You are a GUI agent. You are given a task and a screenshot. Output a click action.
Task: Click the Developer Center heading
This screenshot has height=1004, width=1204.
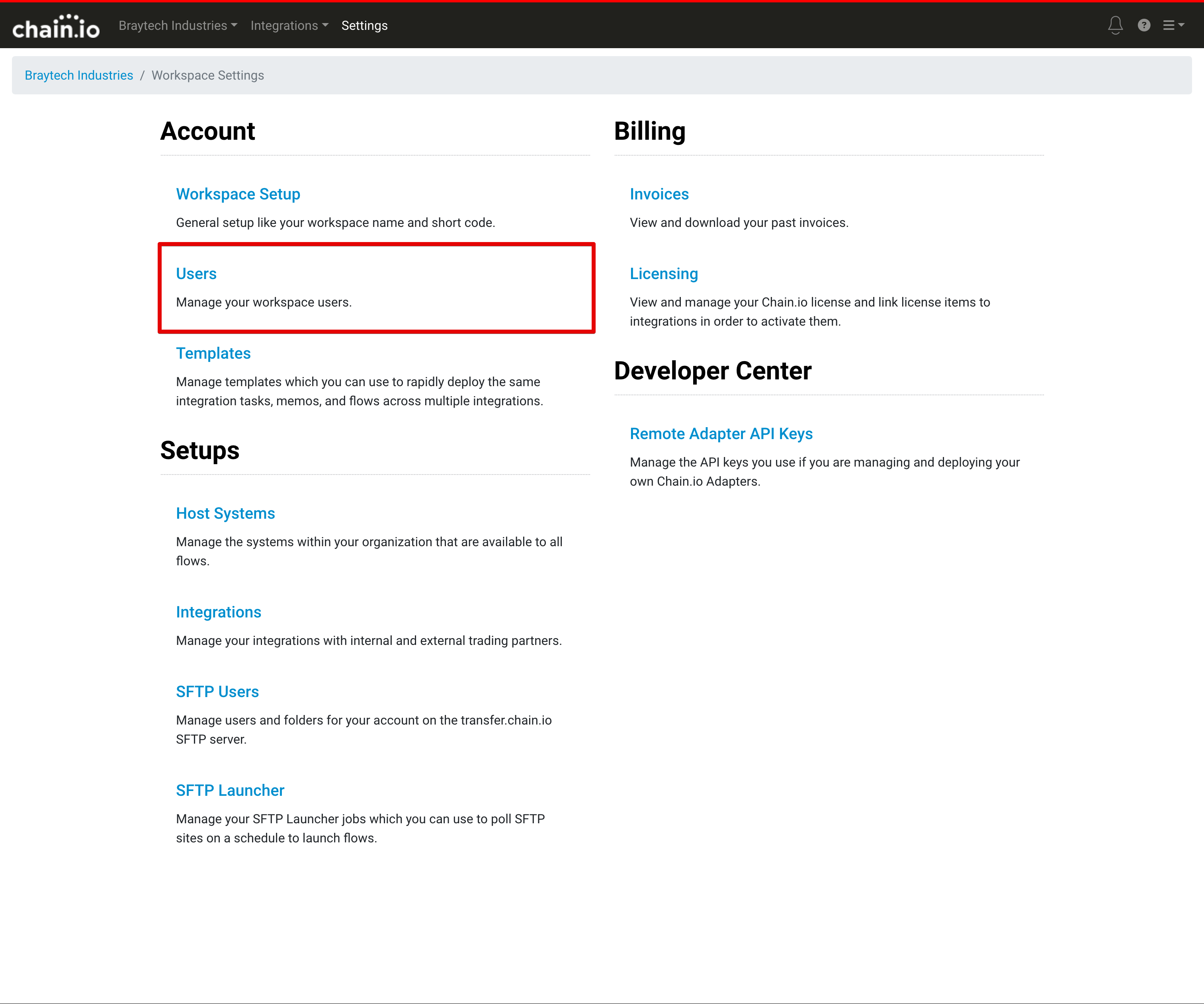tap(713, 370)
